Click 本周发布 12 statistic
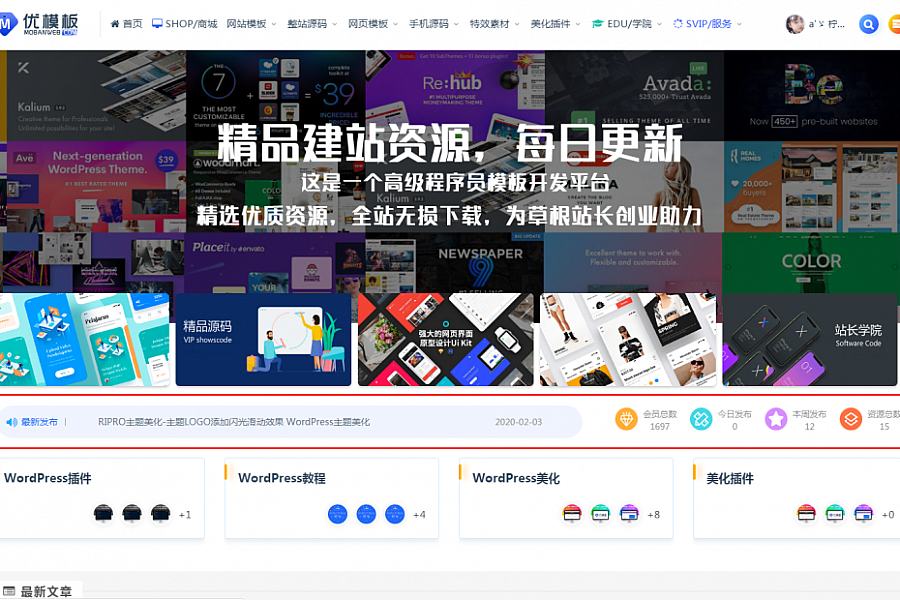Viewport: 900px width, 600px height. point(809,420)
